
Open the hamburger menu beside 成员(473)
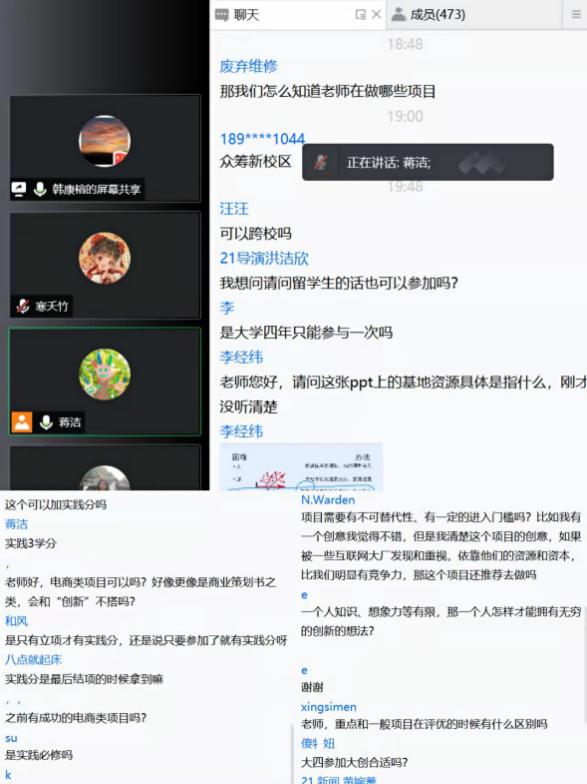tap(576, 14)
